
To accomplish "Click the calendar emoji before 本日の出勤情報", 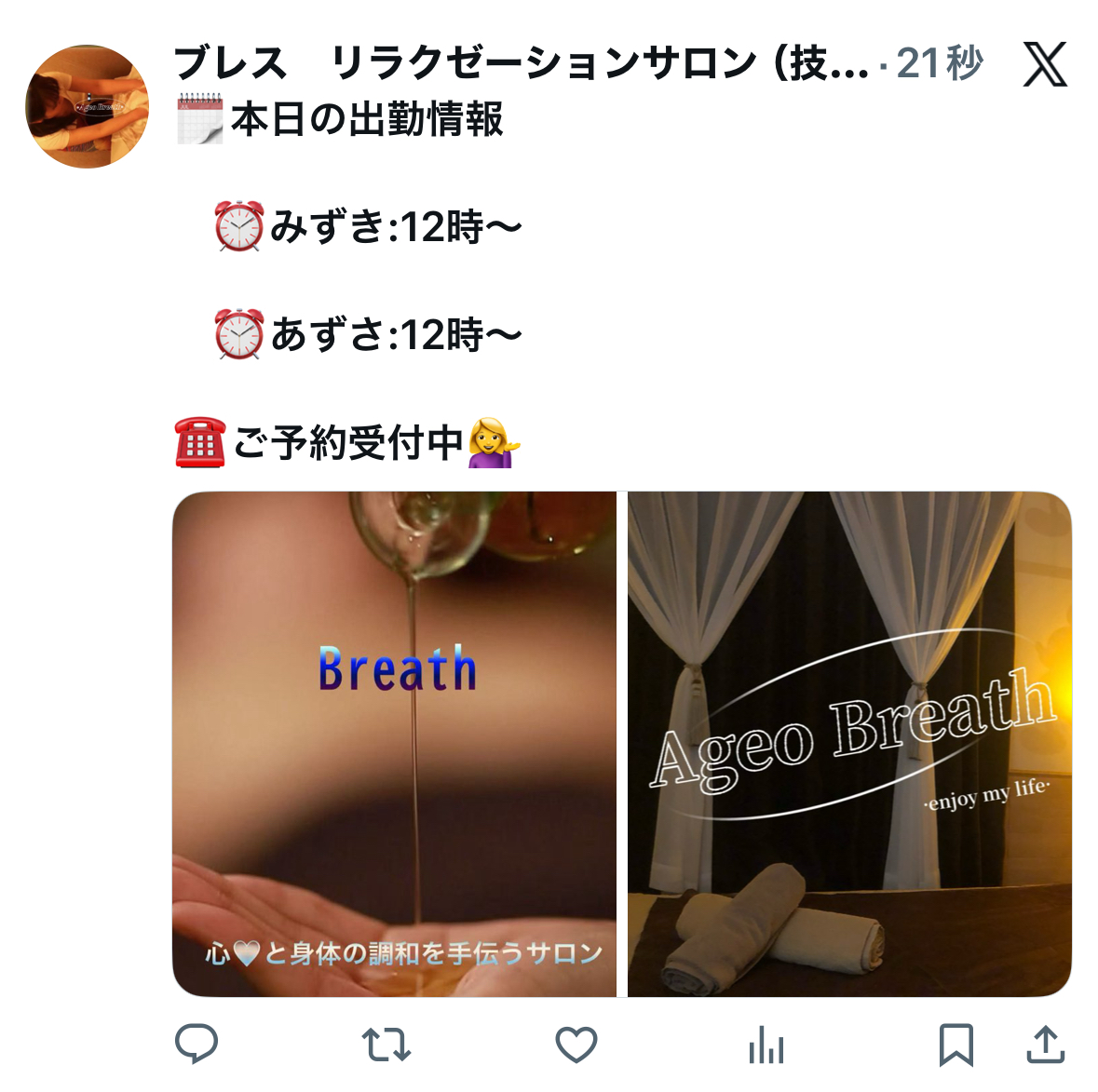I will pos(200,119).
